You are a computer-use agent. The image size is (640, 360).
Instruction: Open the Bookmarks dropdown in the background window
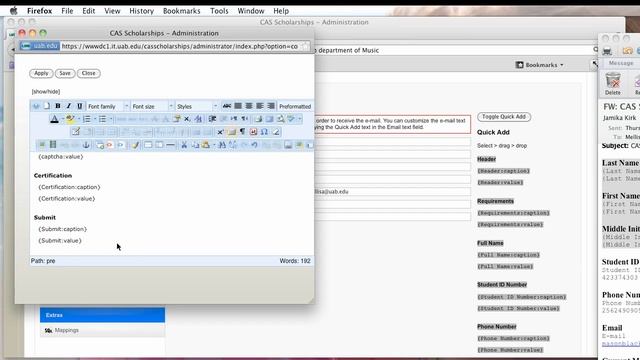pos(540,65)
